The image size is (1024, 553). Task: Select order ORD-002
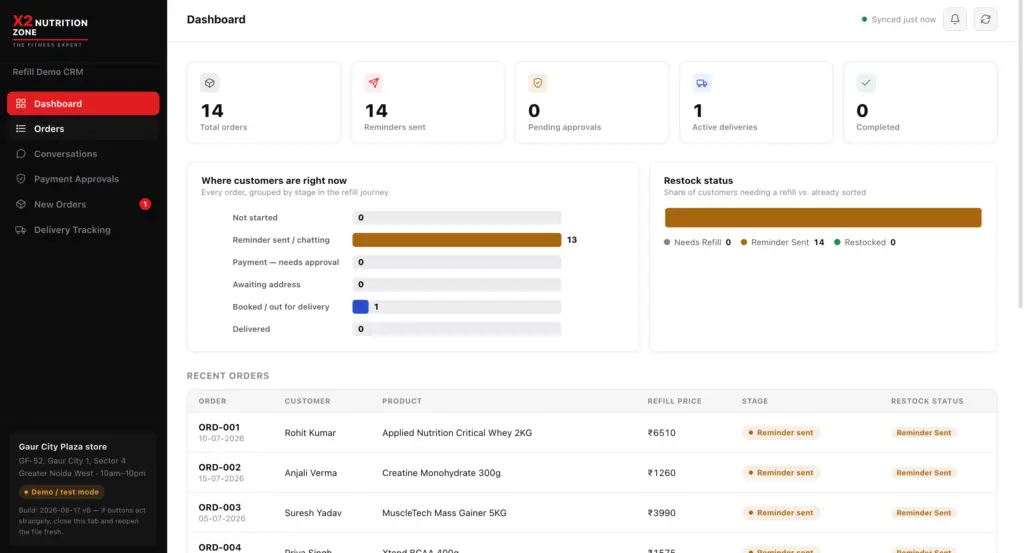pyautogui.click(x=219, y=467)
